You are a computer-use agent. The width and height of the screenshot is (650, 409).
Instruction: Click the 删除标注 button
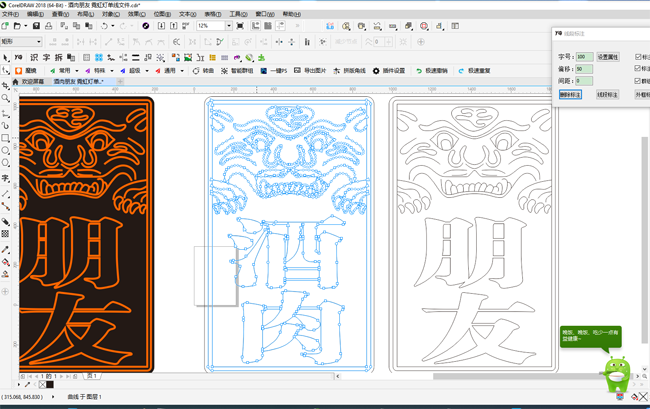point(570,94)
